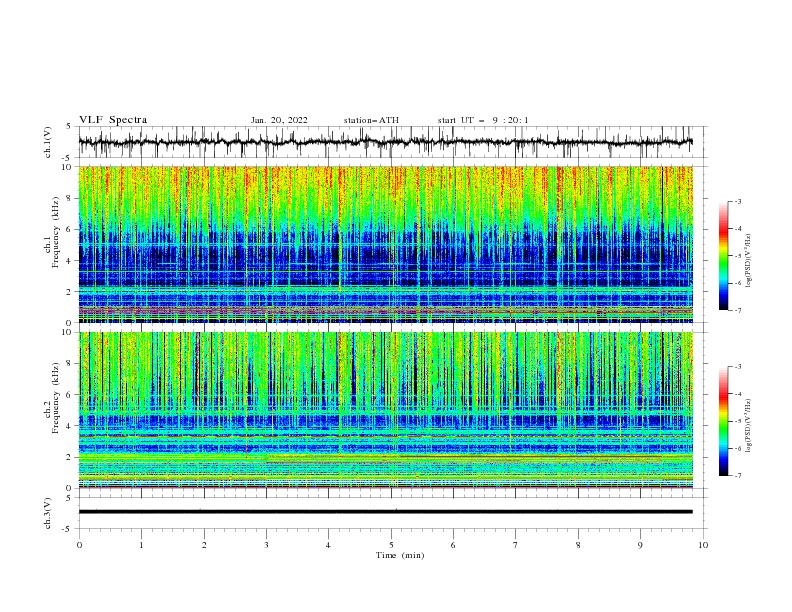Click the time axis '10' tick label
The image size is (792, 612).
click(x=703, y=545)
